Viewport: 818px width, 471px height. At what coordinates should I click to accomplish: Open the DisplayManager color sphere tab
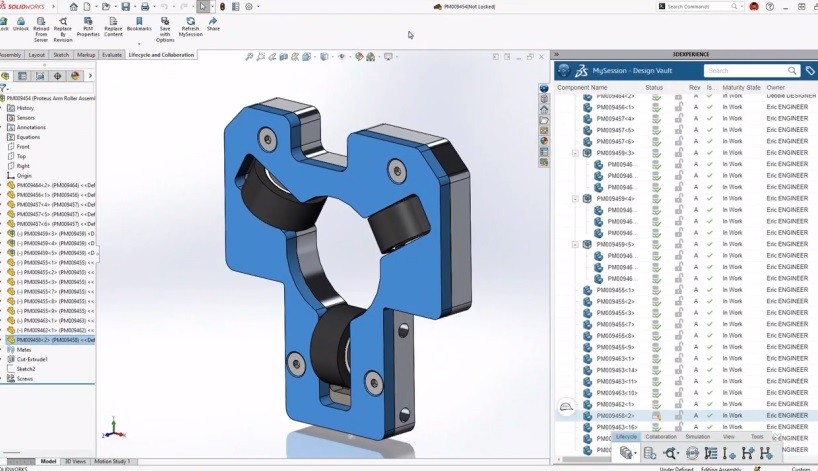[75, 76]
